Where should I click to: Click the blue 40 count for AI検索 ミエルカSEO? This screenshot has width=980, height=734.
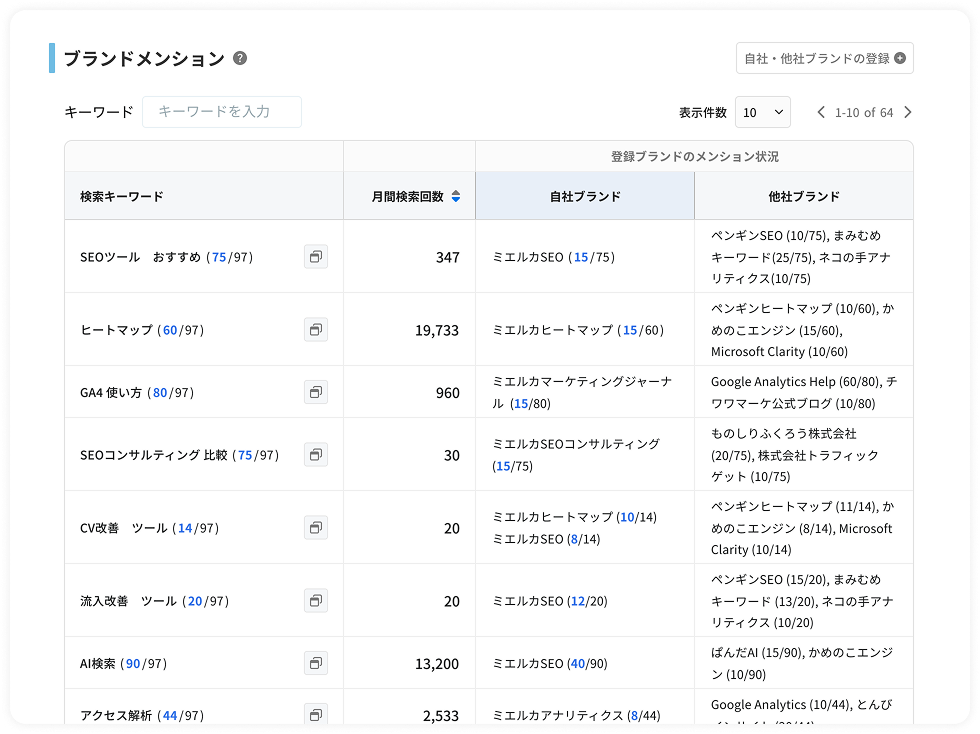(577, 663)
